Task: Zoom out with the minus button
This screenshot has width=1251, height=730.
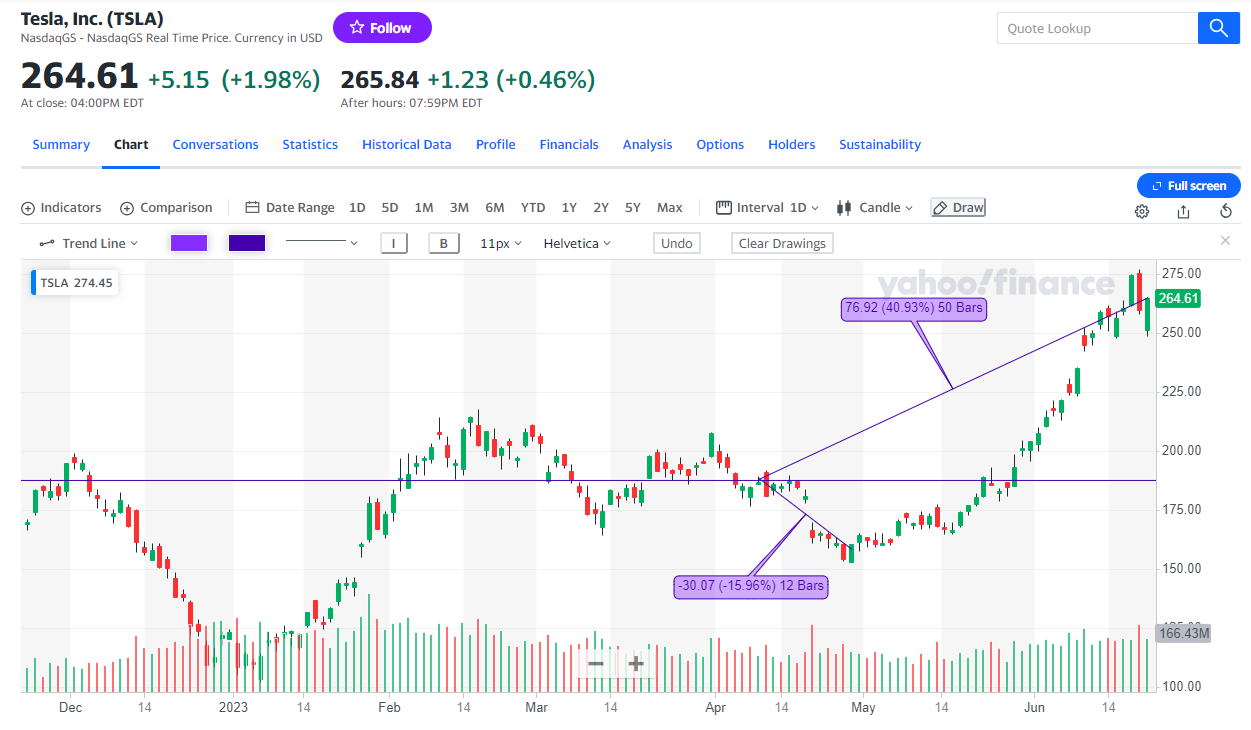Action: [x=595, y=663]
